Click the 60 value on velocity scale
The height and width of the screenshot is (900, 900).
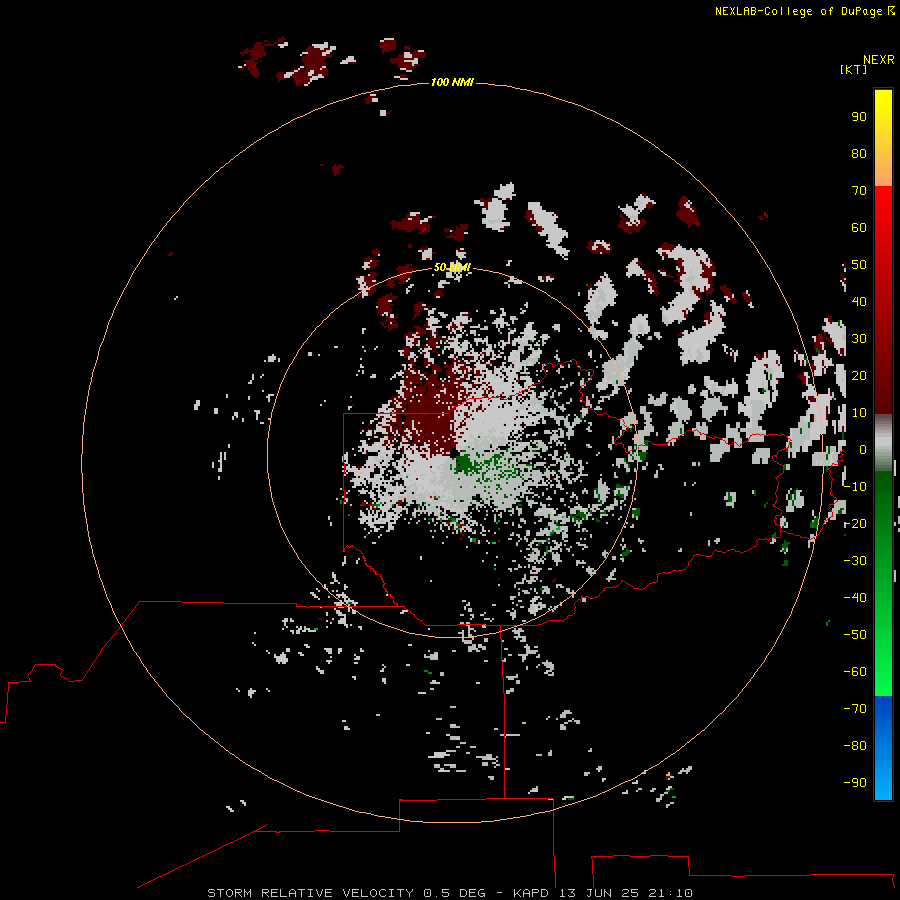pos(859,228)
